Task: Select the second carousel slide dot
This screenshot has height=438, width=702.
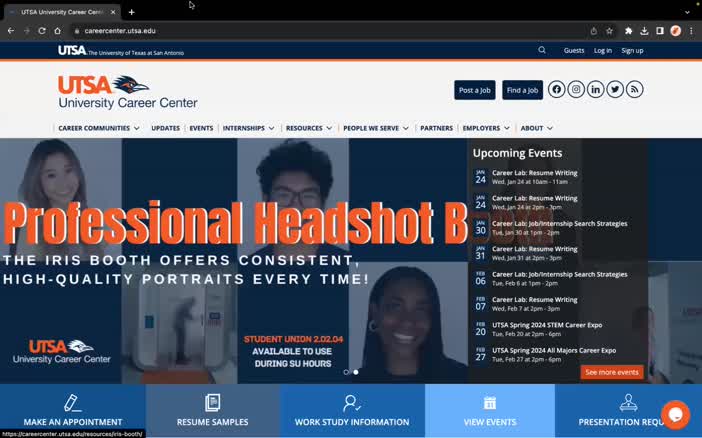Action: pos(356,372)
